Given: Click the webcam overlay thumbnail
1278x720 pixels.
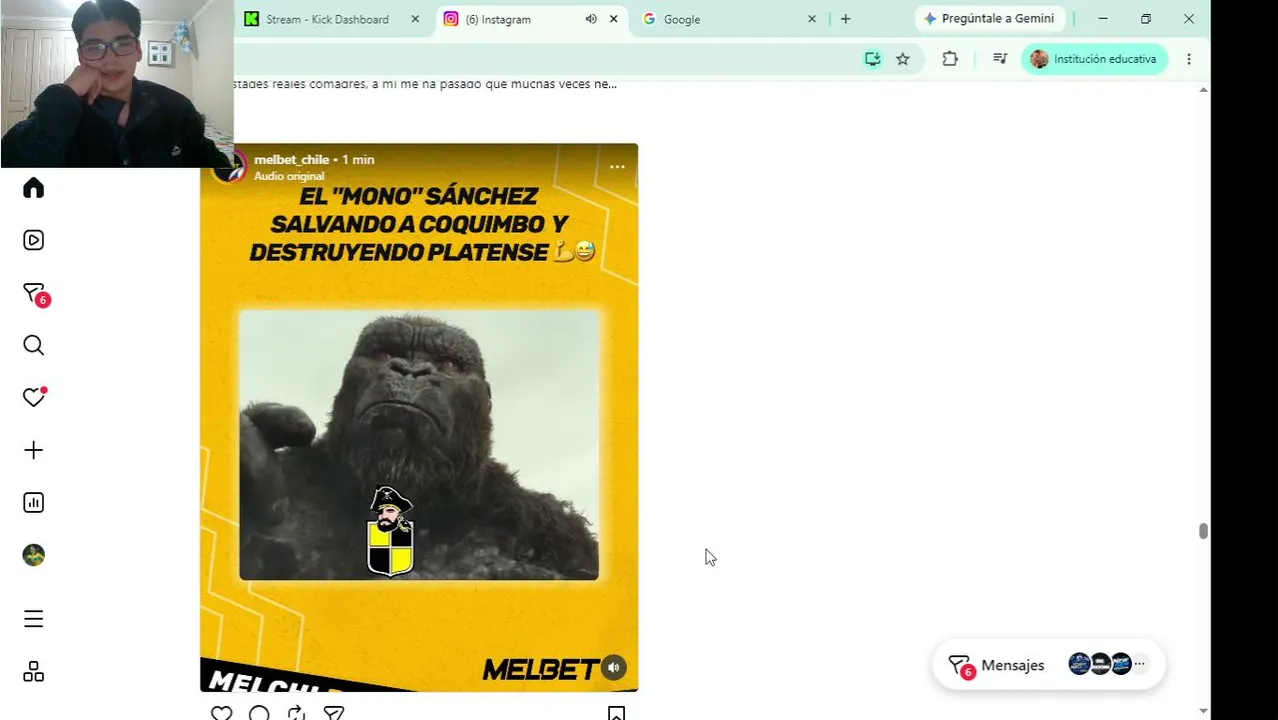Looking at the screenshot, I should tap(117, 83).
